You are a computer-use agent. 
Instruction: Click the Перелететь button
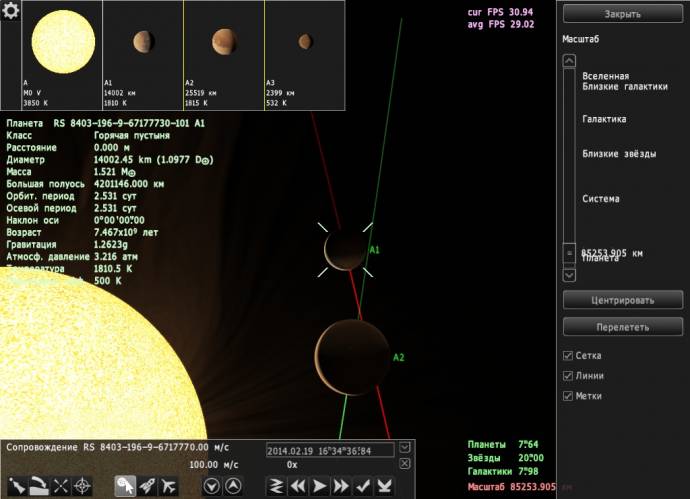point(623,327)
